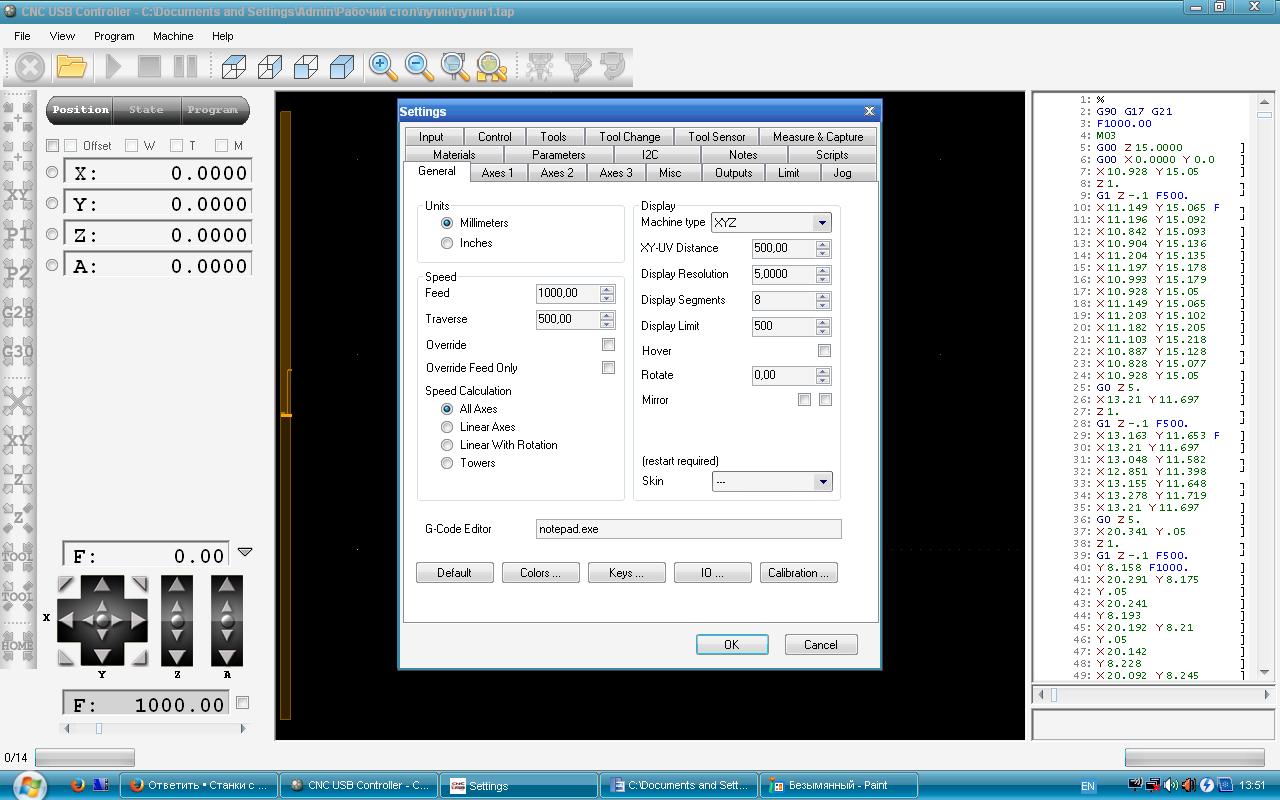Viewport: 1280px width, 800px height.
Task: Select Linear Axes speed calculation
Action: click(447, 427)
